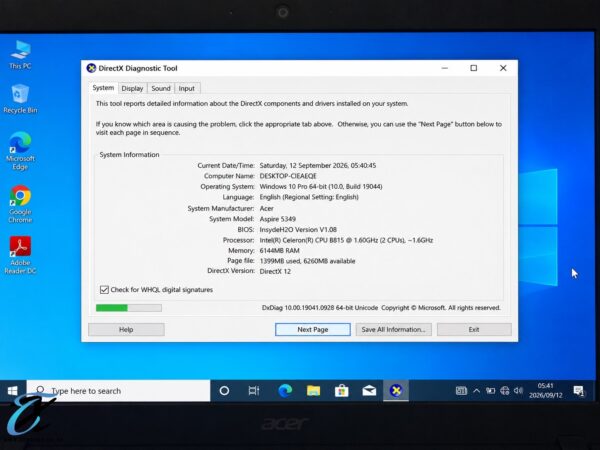Switch to the Display tab

pos(132,88)
